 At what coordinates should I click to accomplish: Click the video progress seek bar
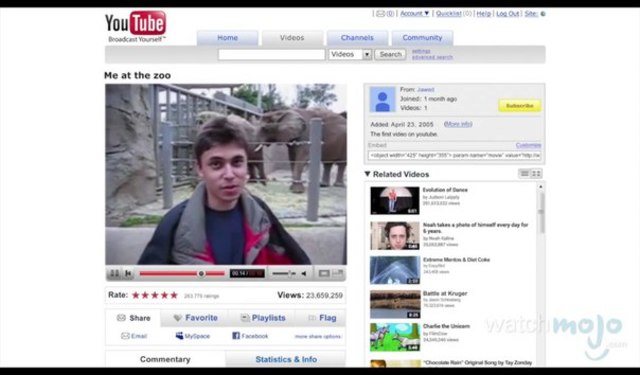point(182,273)
